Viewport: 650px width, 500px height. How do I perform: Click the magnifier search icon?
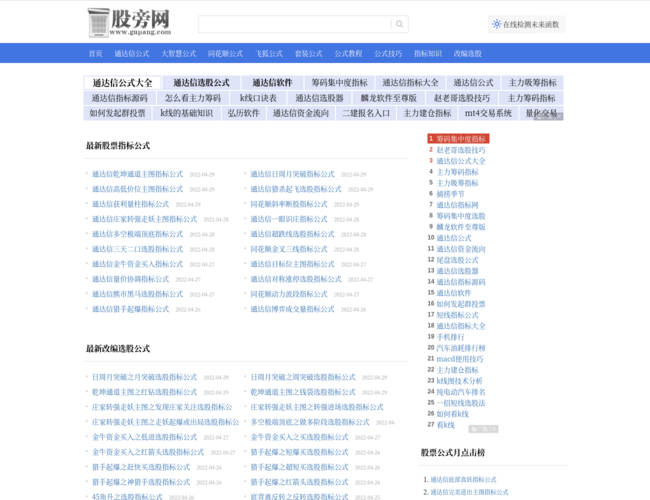(399, 24)
